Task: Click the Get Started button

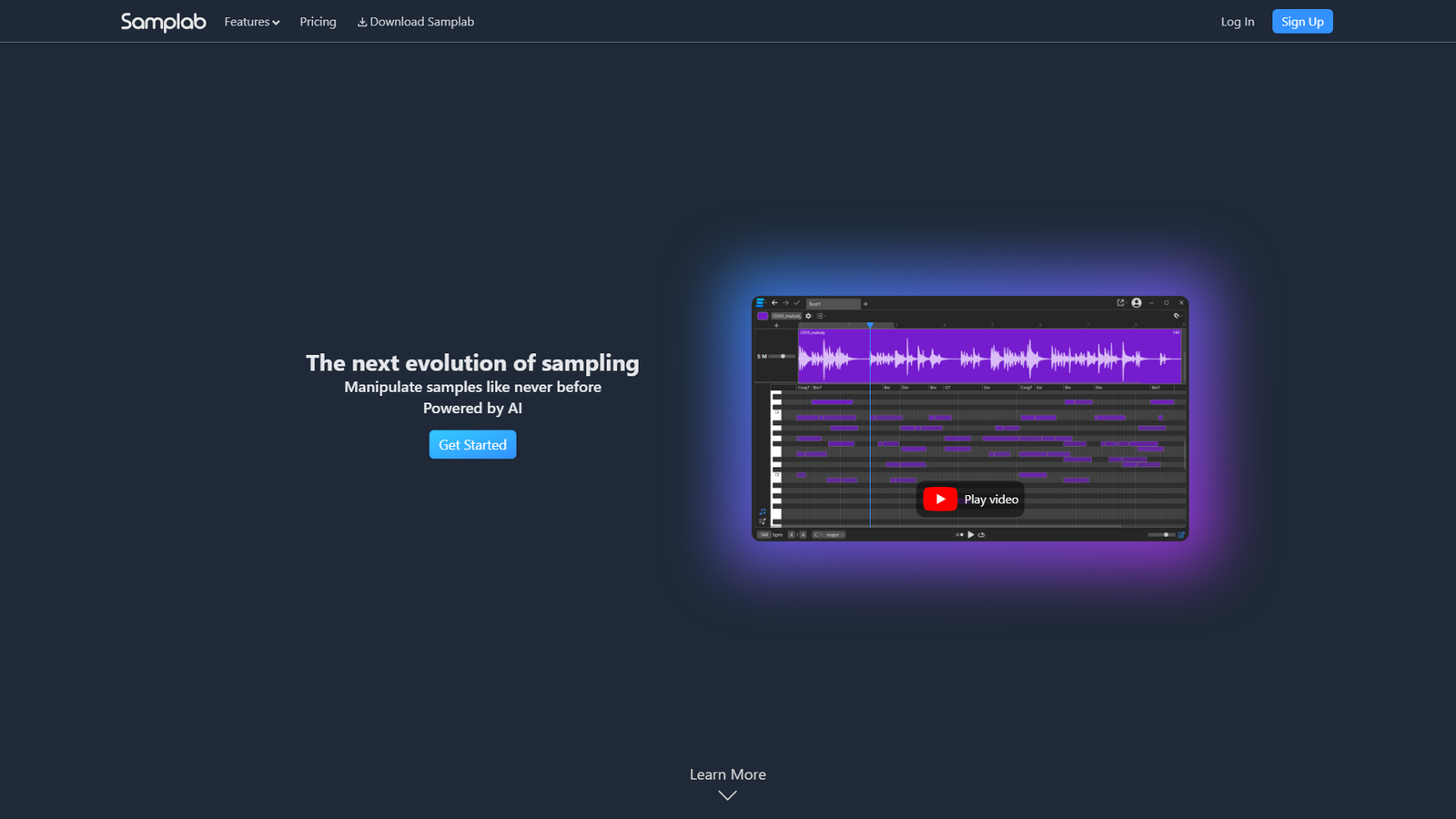Action: tap(472, 445)
